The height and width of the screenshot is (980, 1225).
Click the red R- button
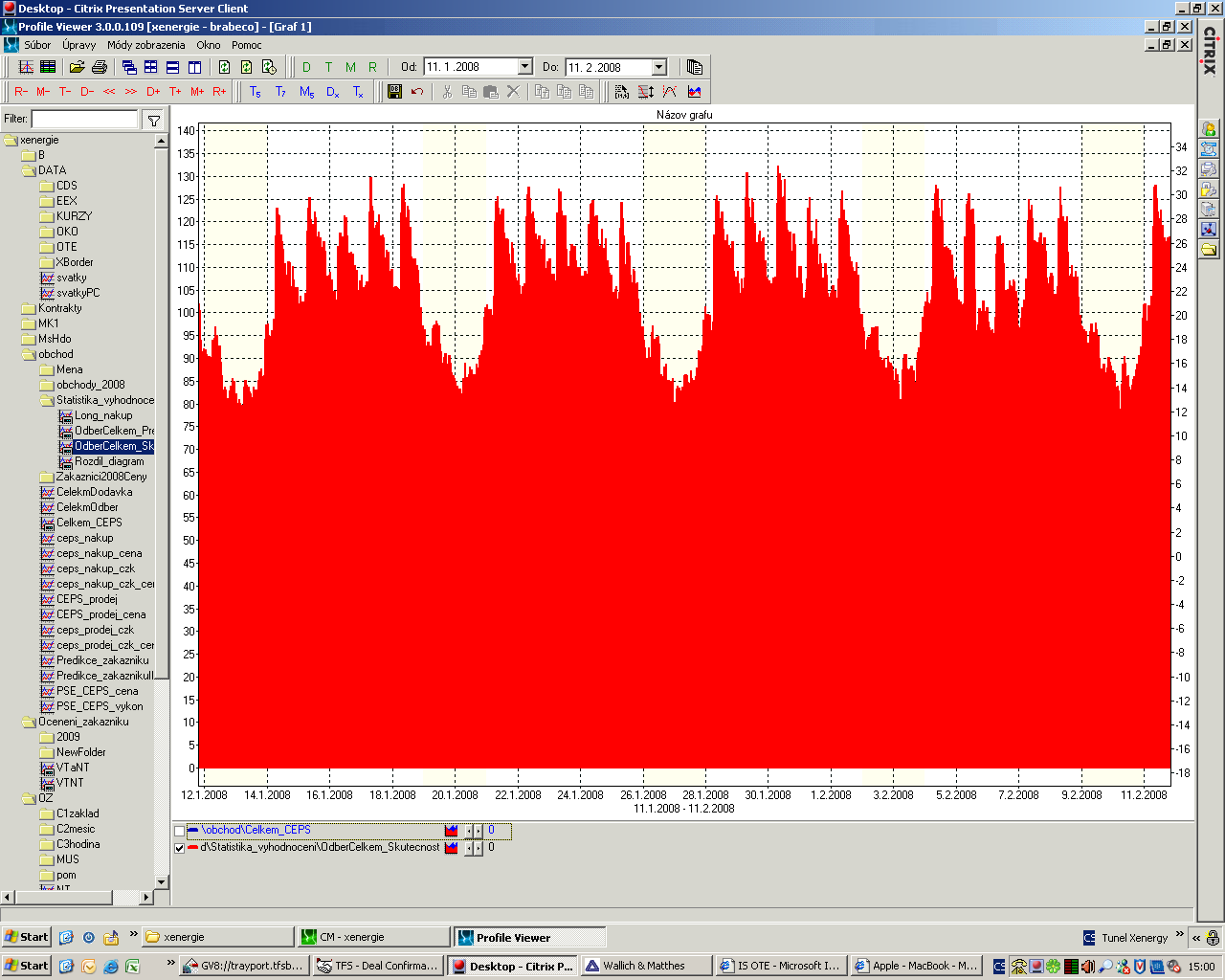pos(21,92)
